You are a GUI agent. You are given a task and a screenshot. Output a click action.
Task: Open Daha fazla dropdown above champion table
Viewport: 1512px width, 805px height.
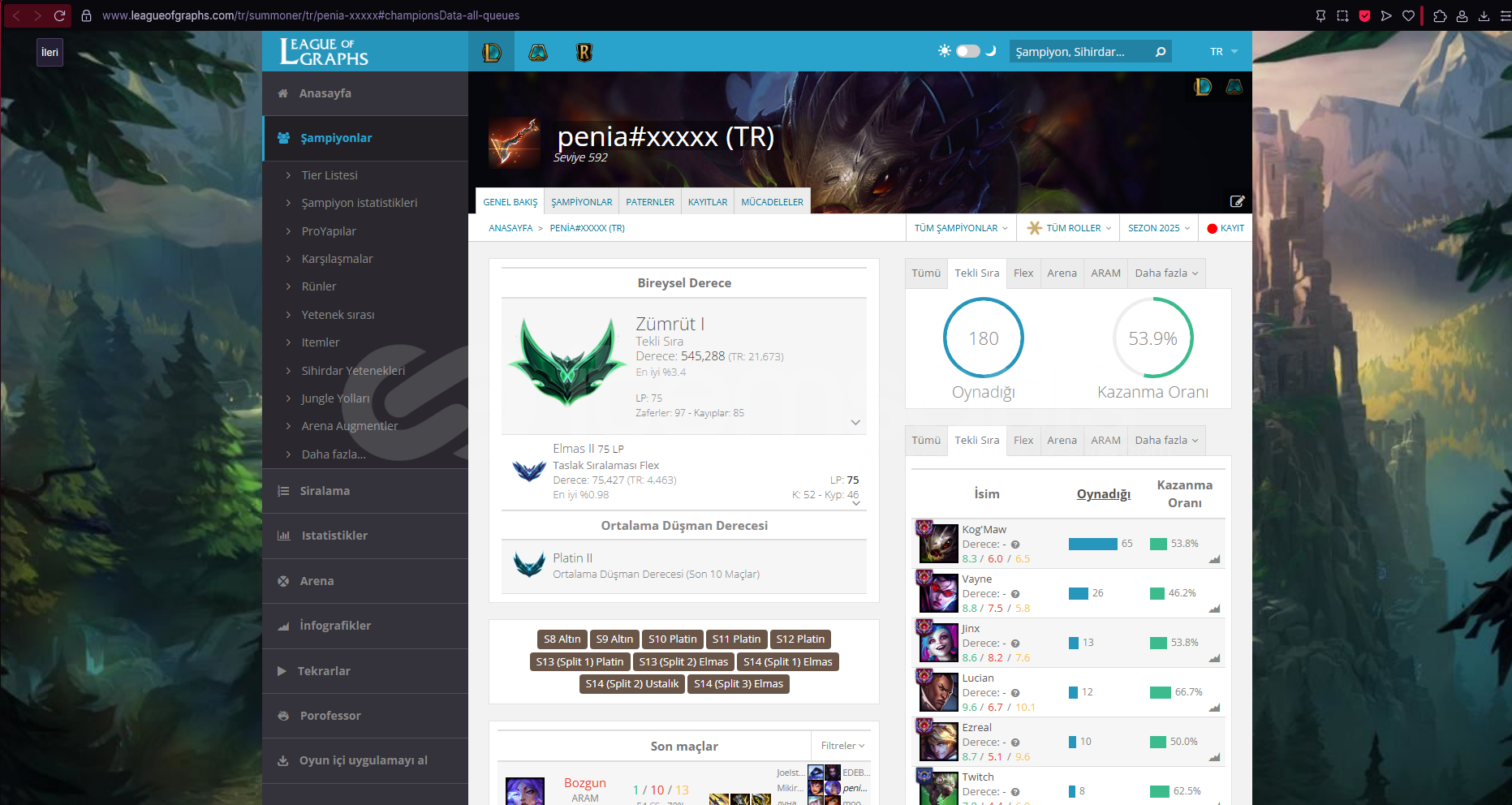[1166, 441]
